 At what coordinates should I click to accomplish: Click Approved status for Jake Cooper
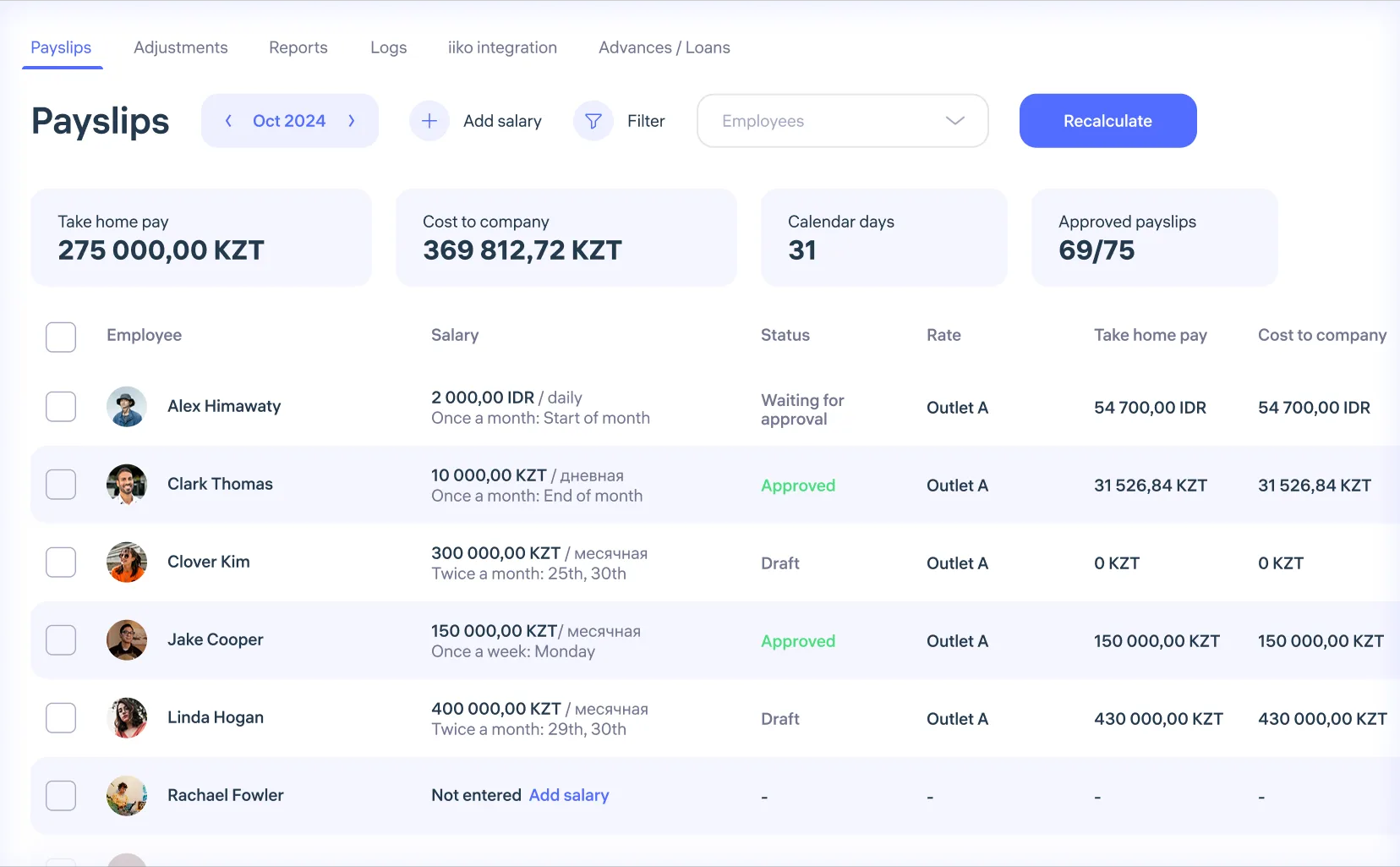click(798, 641)
